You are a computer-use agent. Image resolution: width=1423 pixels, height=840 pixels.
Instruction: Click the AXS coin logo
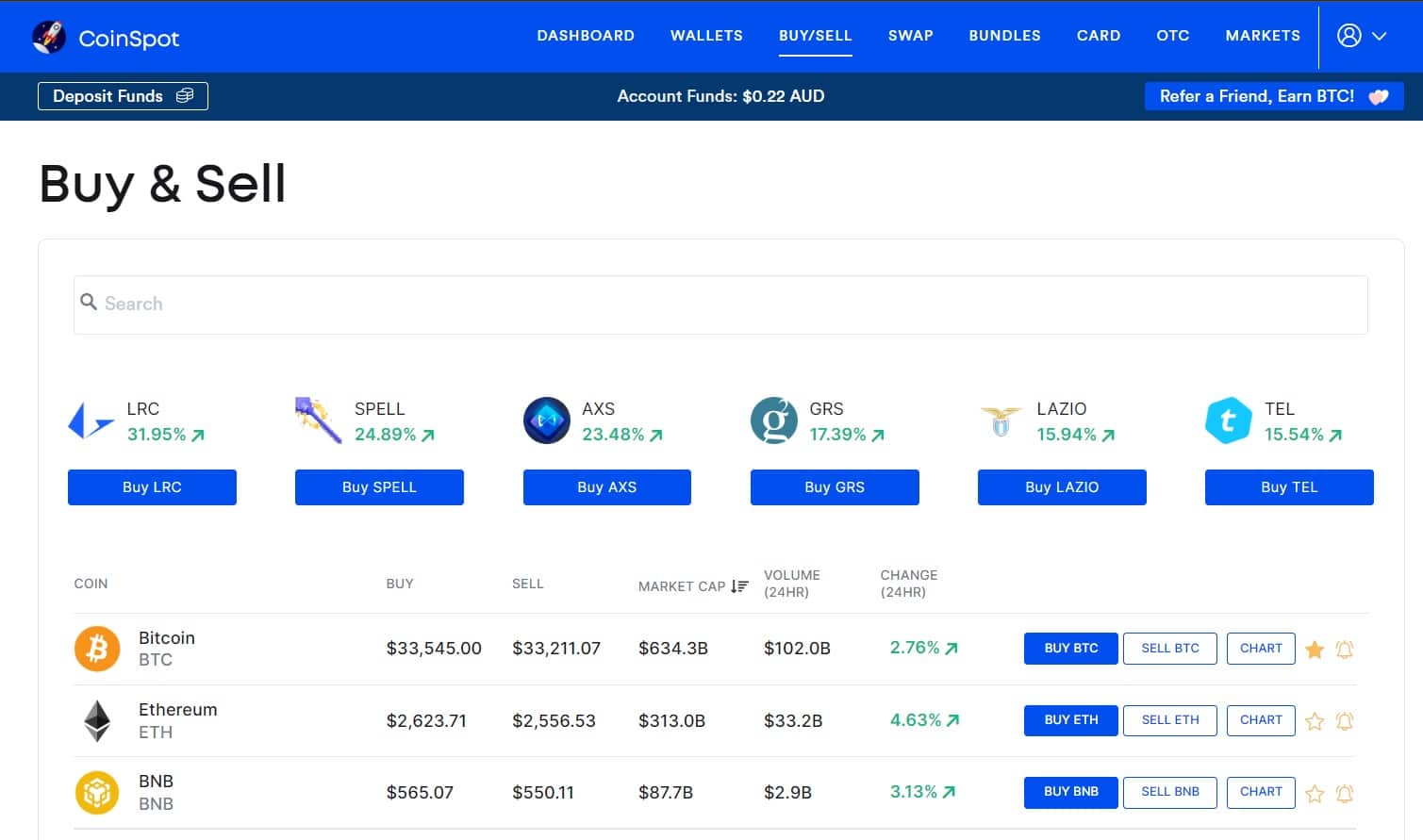coord(547,420)
